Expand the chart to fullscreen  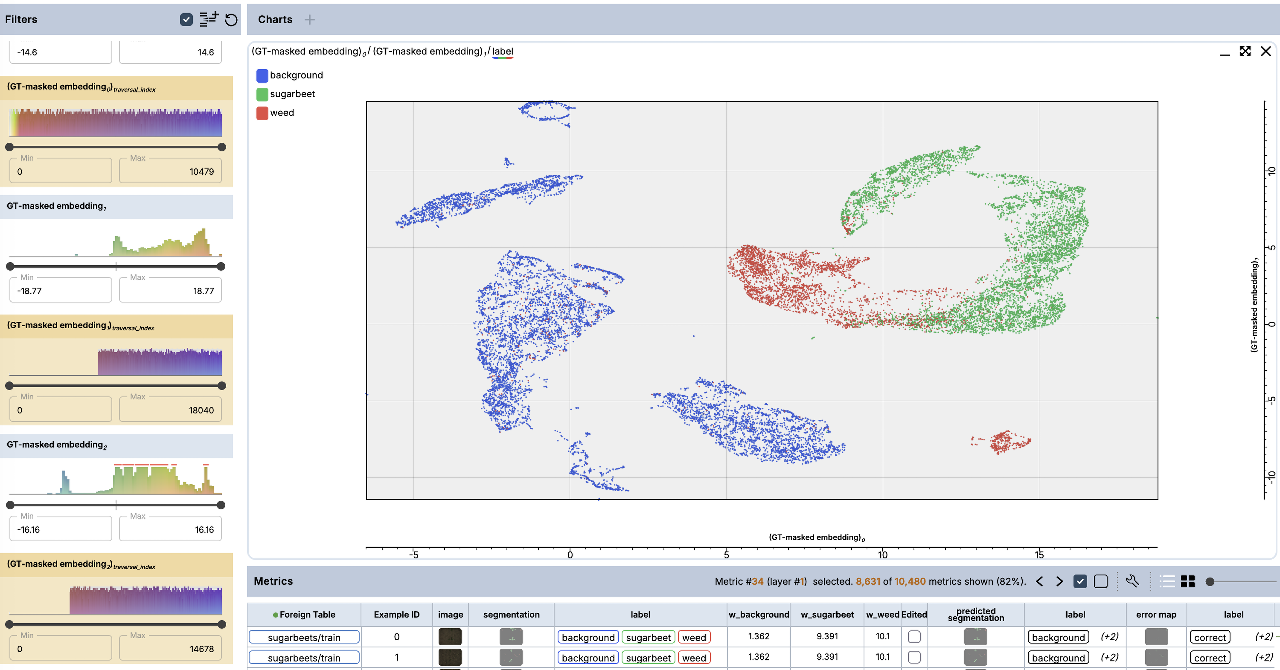click(x=1245, y=51)
